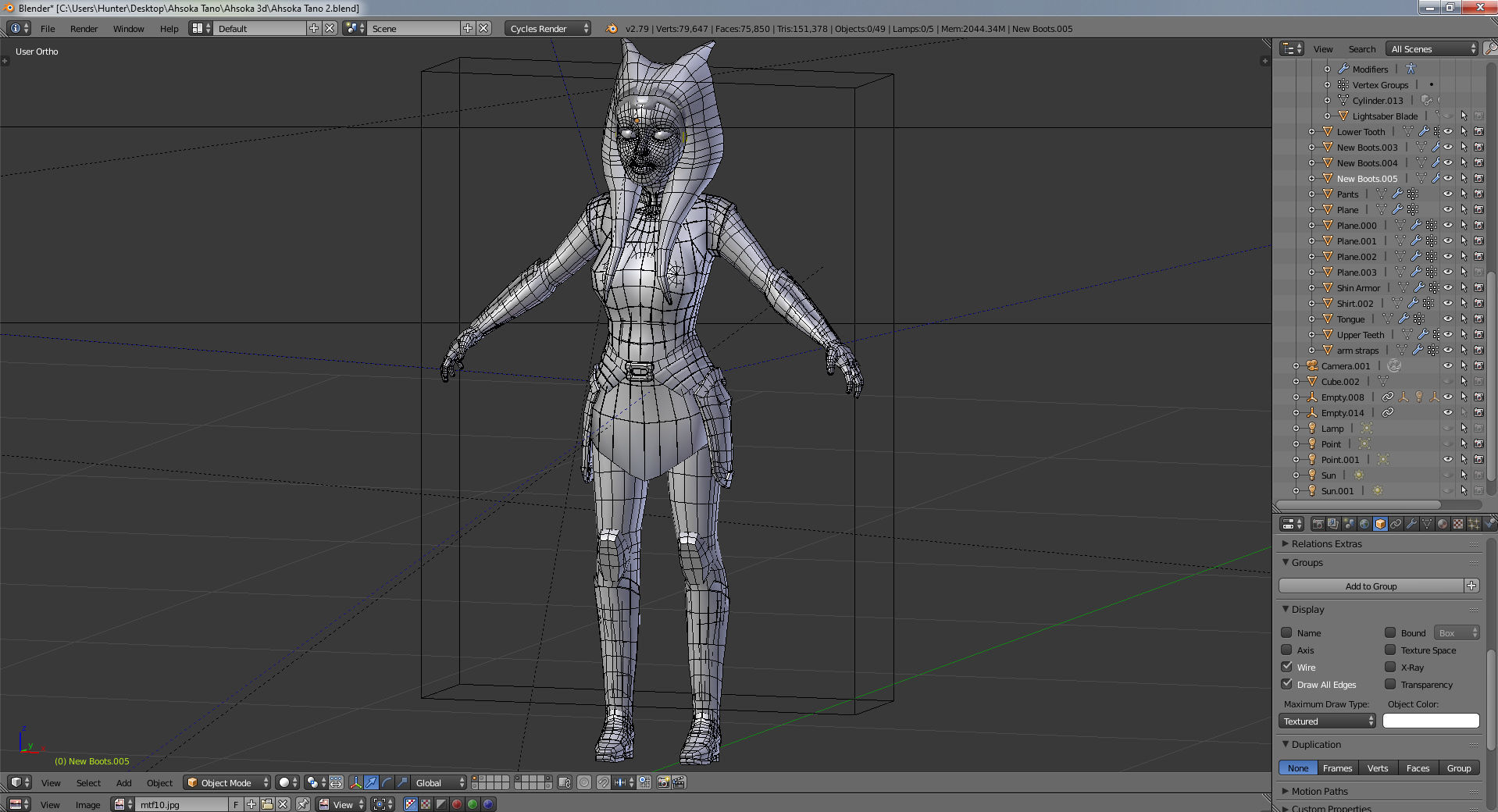
Task: Open the Textured maximum draw type dropdown
Action: 1327,721
